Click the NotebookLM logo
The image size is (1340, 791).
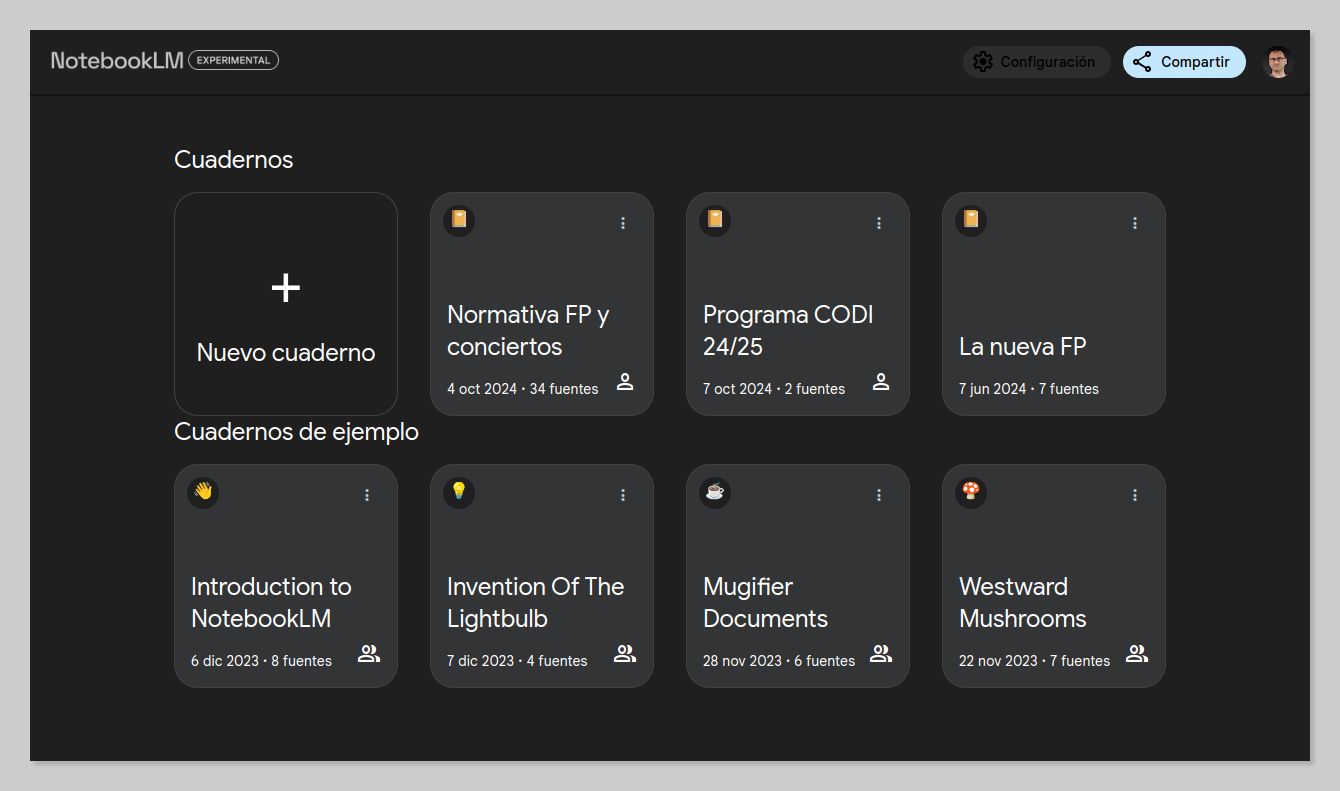[117, 60]
